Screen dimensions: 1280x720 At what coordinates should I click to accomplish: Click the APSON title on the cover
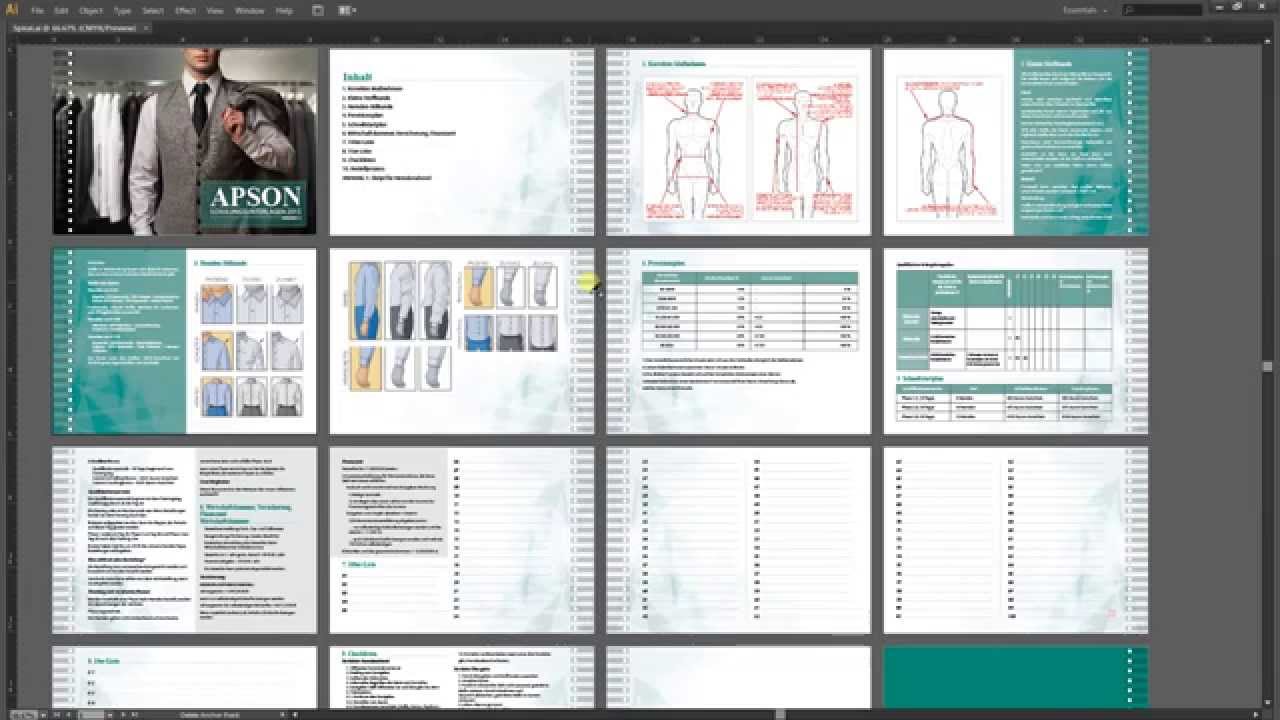(254, 198)
